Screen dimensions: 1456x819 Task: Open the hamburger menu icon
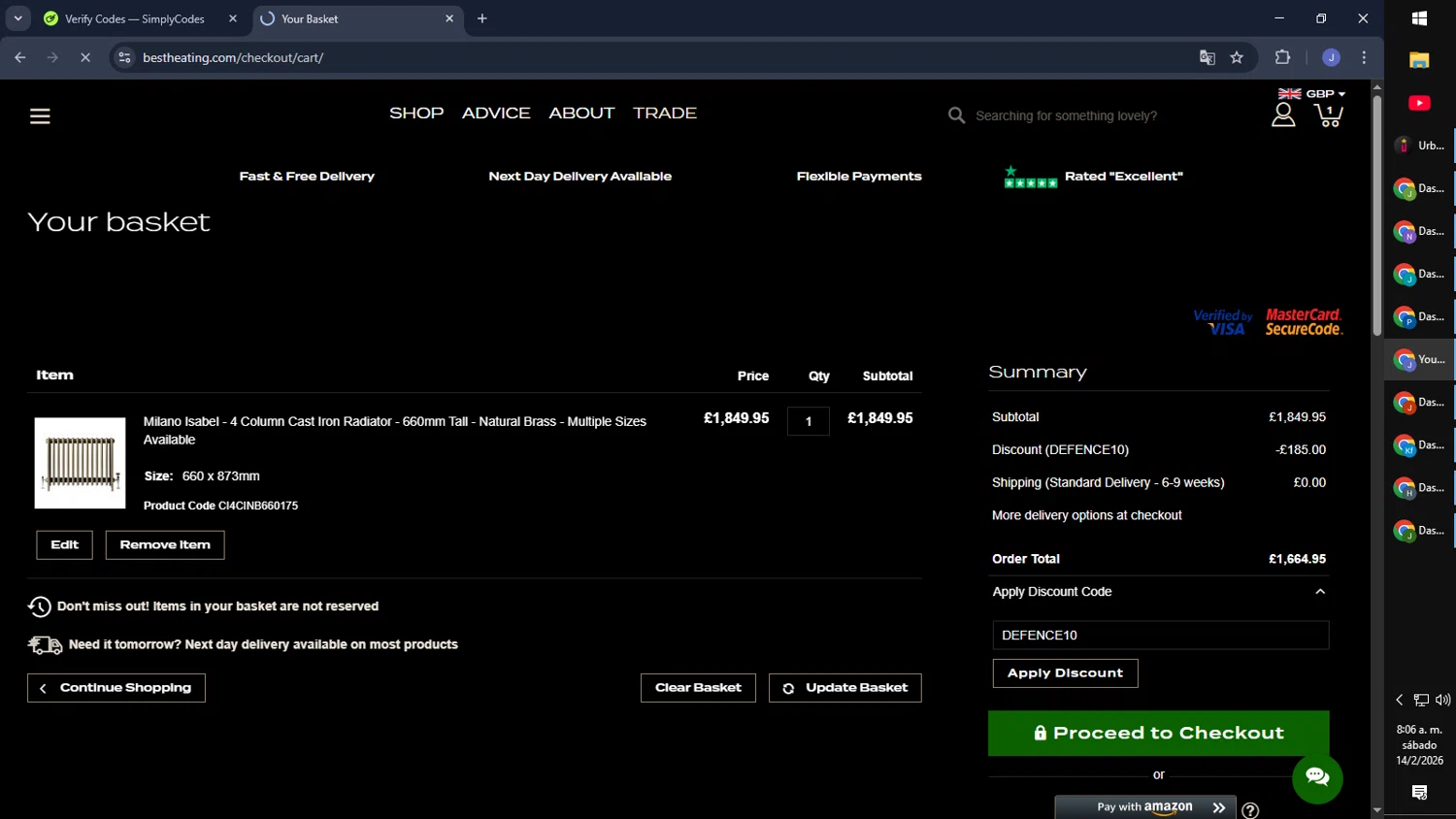pyautogui.click(x=40, y=116)
